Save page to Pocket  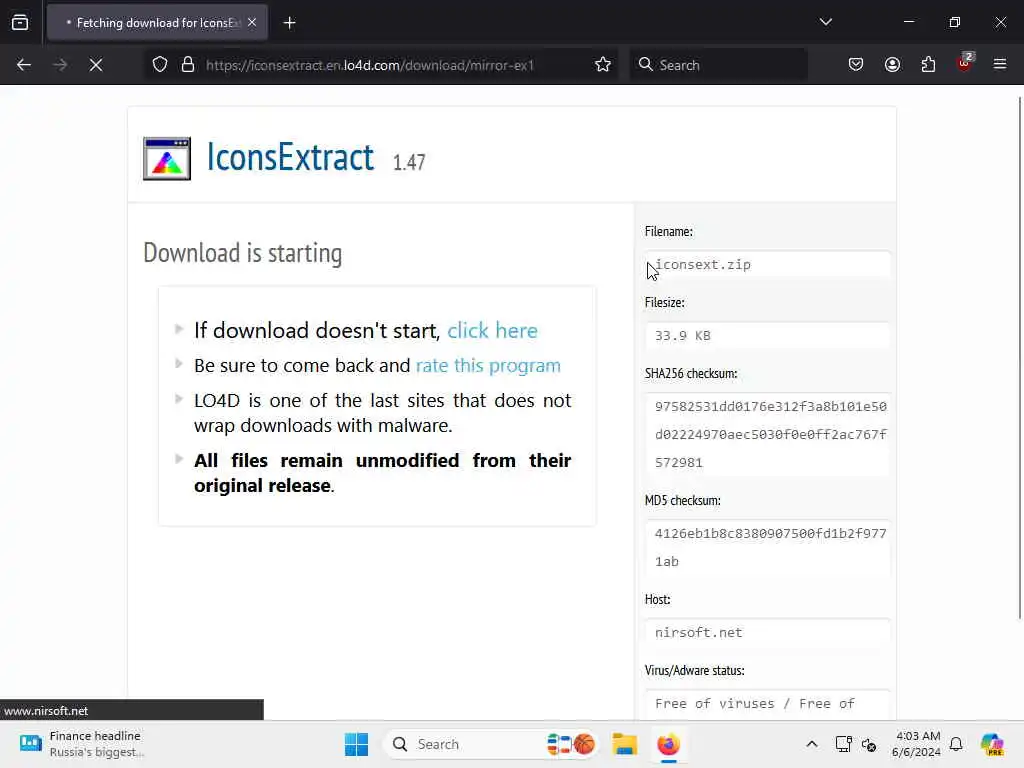[x=856, y=65]
